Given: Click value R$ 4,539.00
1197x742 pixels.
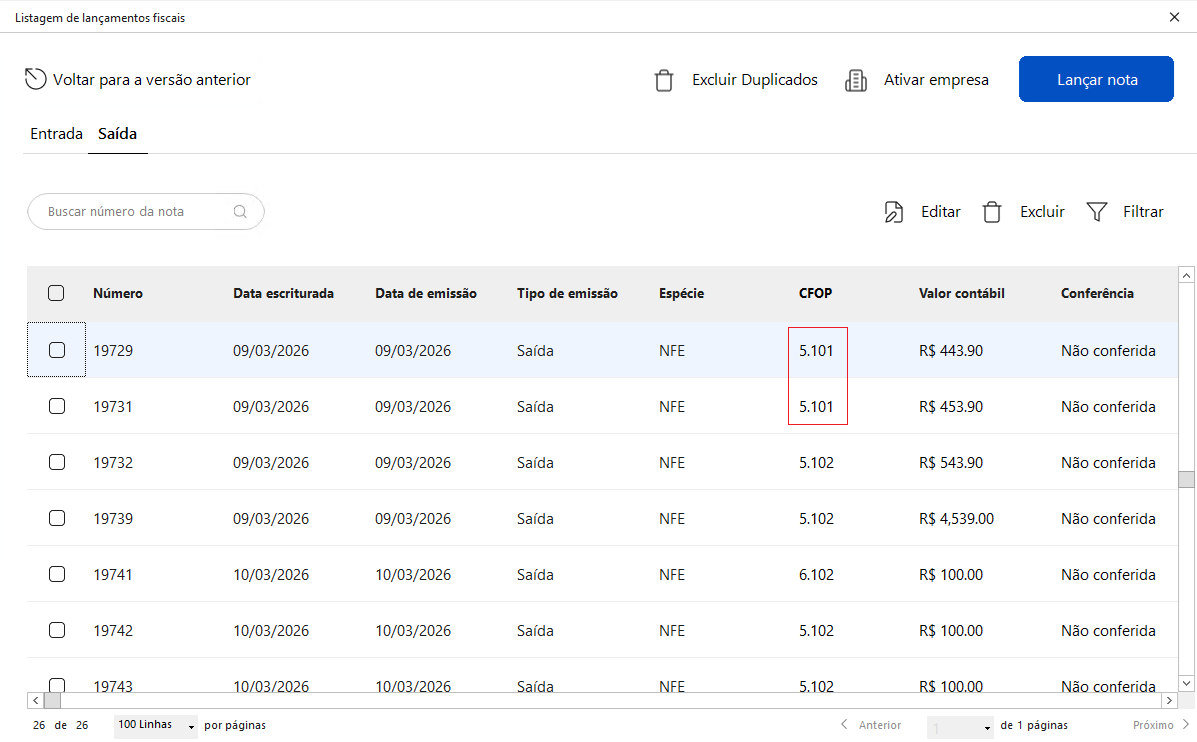Looking at the screenshot, I should (956, 518).
